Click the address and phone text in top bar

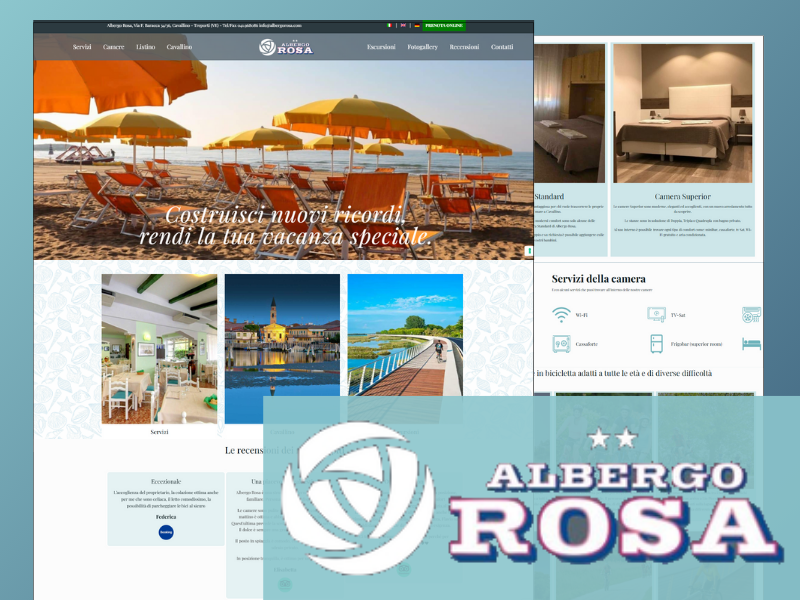(x=204, y=25)
